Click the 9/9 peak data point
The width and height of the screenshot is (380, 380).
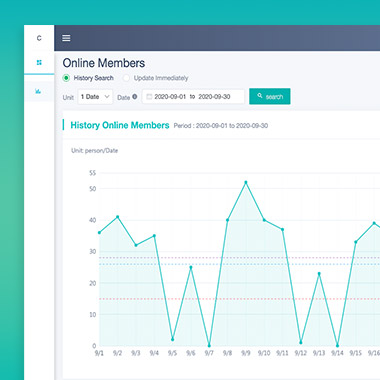tap(246, 182)
